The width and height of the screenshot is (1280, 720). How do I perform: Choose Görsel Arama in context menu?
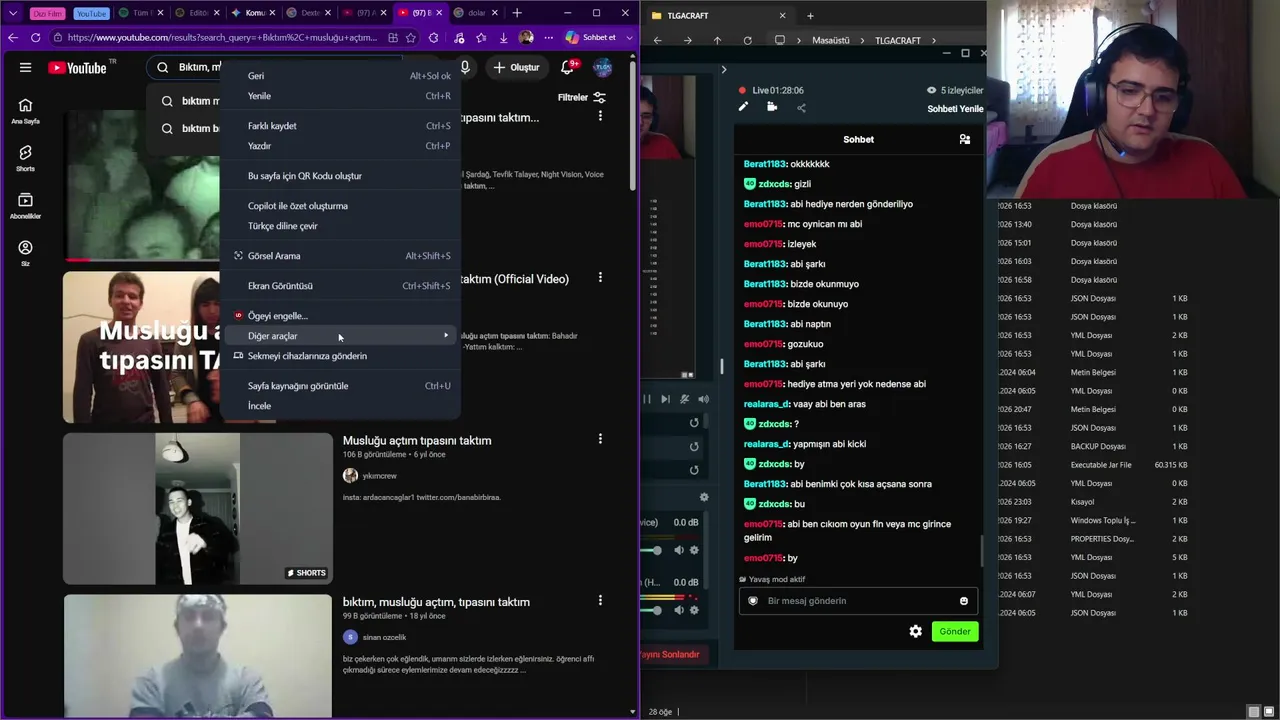340,256
